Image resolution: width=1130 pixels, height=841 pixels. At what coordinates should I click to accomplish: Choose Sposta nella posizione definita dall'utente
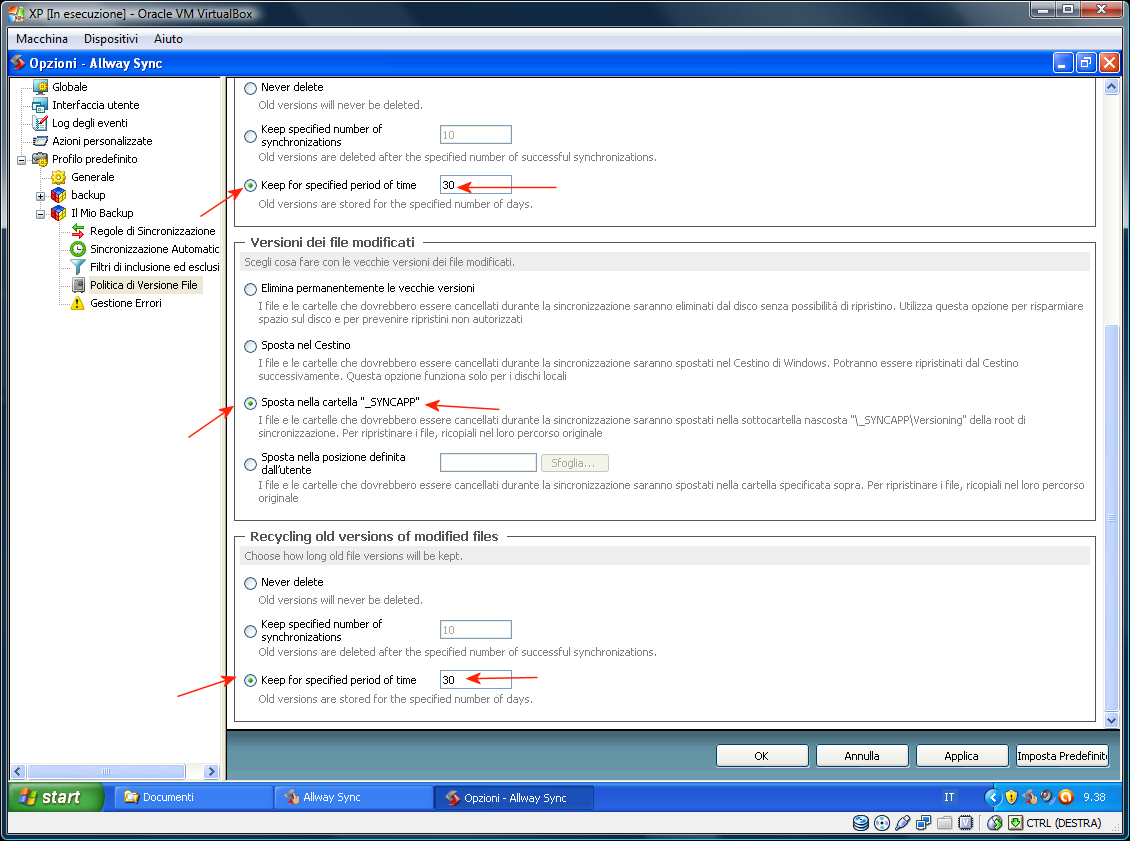coord(250,465)
